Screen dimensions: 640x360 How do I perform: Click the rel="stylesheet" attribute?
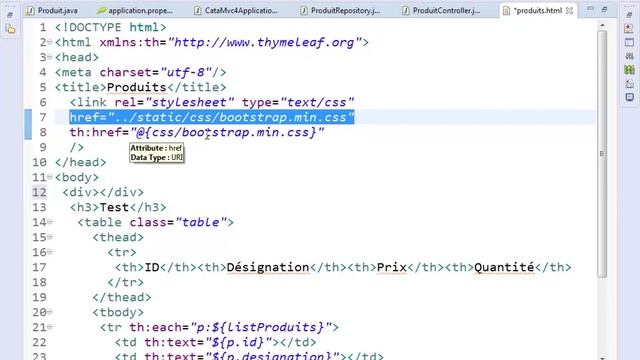point(174,102)
